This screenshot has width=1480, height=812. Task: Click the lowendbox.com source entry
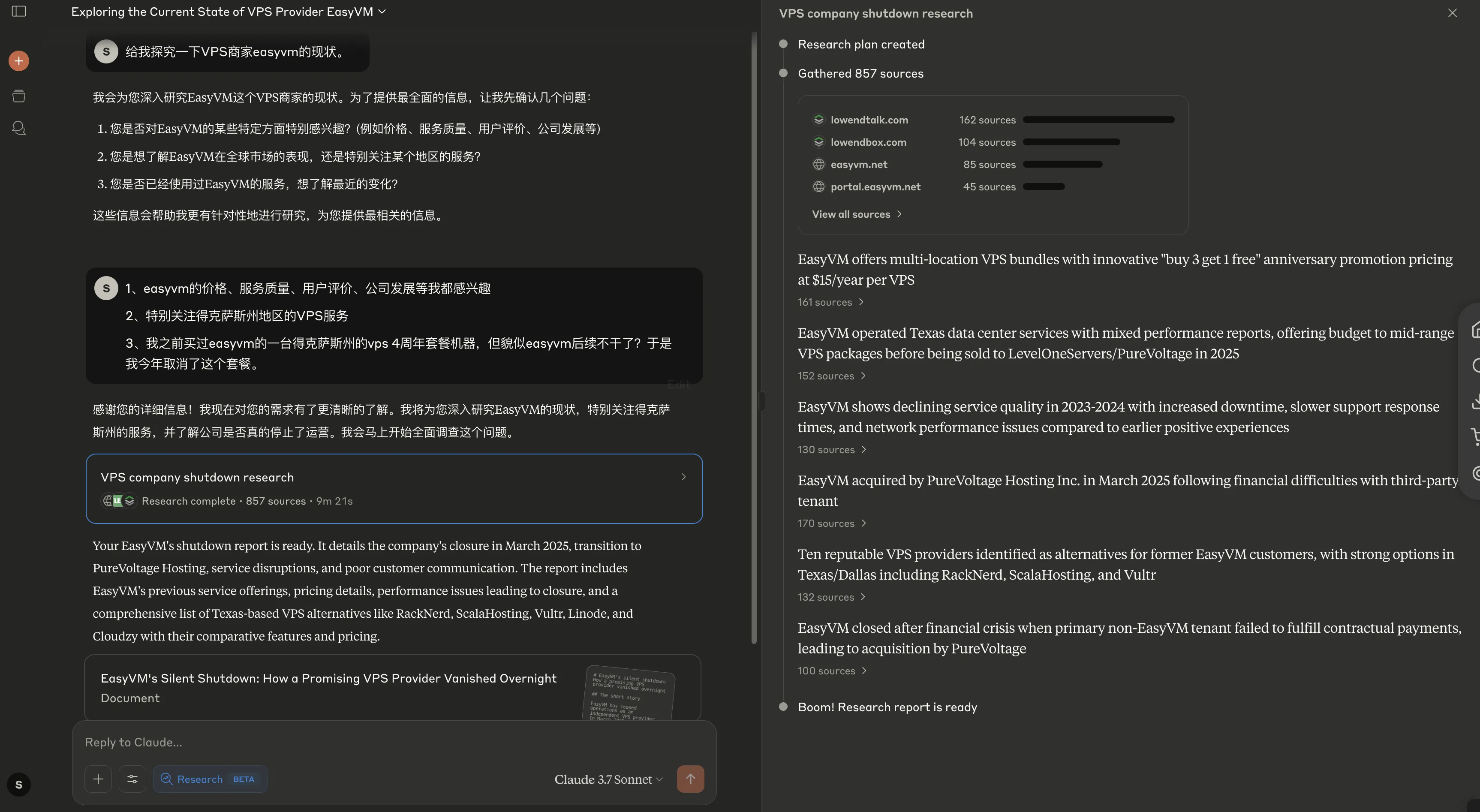coord(993,142)
